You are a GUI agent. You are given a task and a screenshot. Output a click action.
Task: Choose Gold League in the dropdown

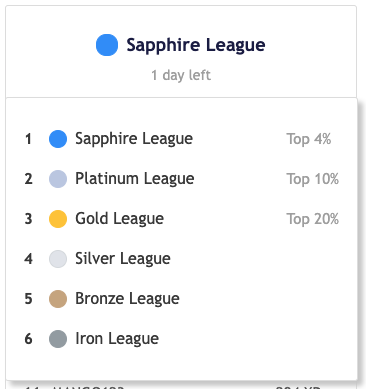click(182, 219)
